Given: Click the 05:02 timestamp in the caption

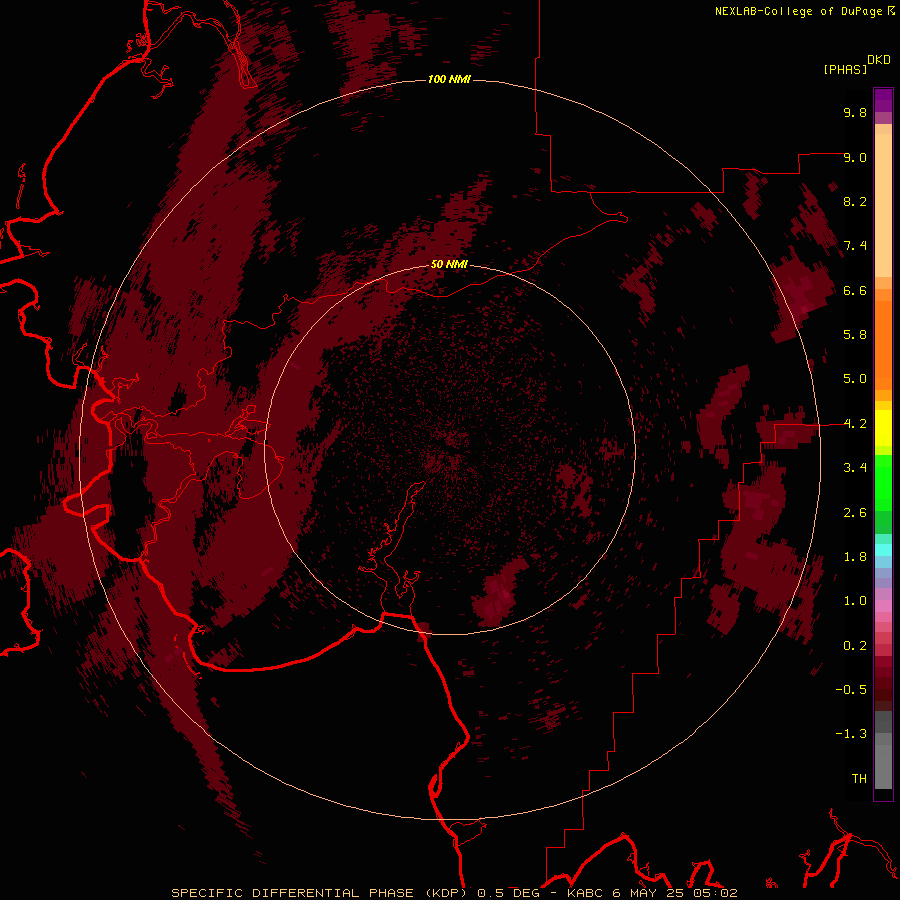Looking at the screenshot, I should tap(715, 893).
